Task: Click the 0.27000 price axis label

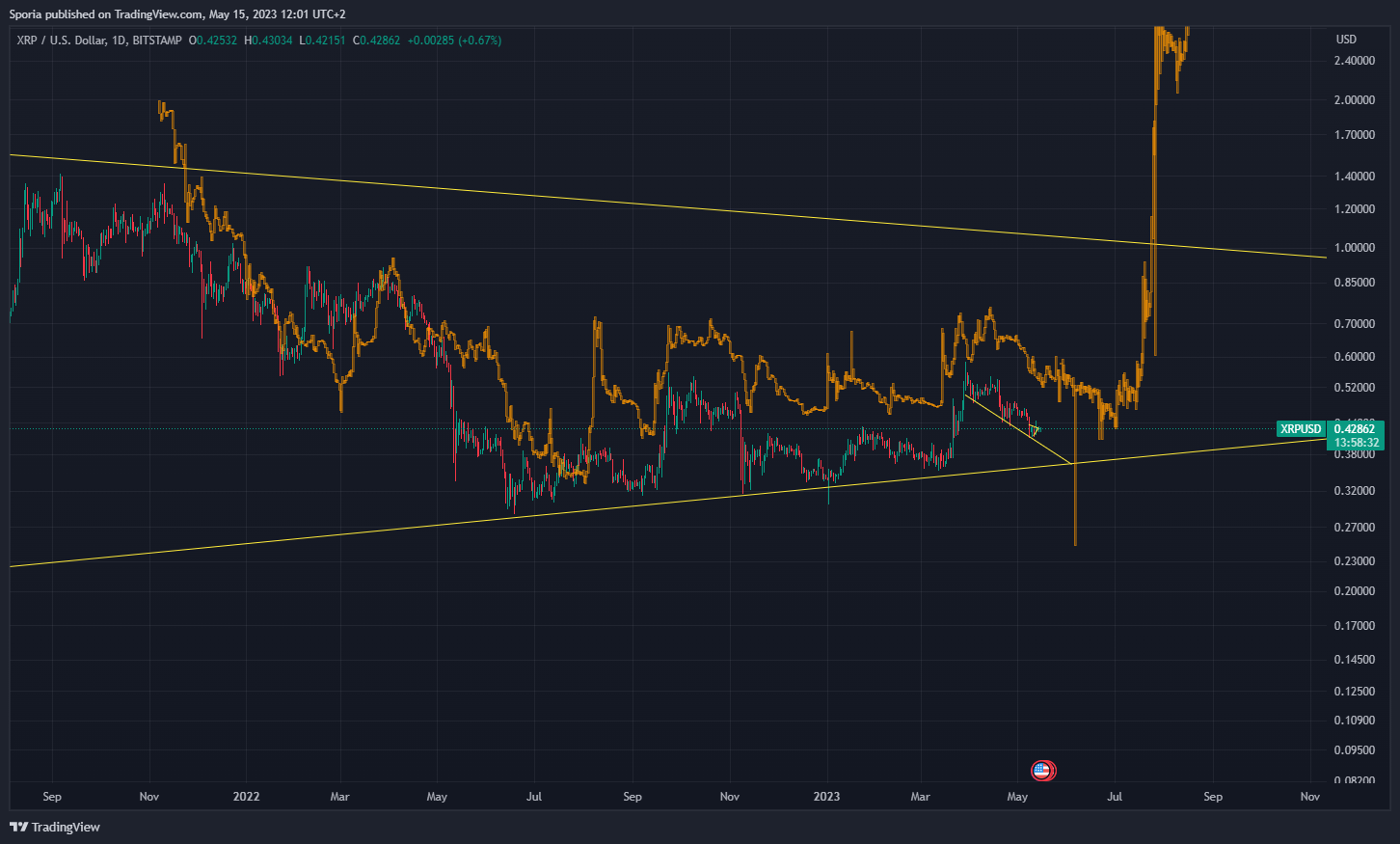Action: (x=1355, y=528)
